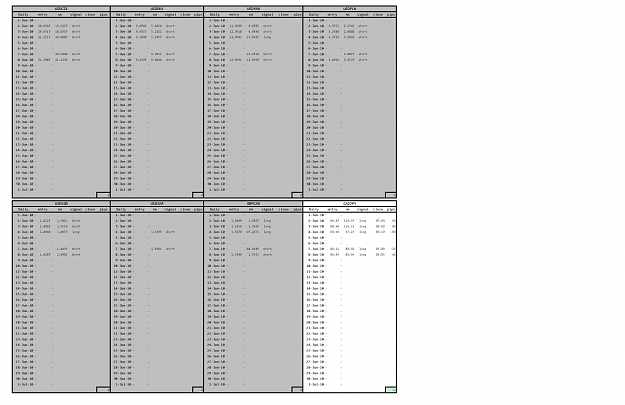Select the 10-Jun-10 date in USDSGD table
Viewport: 625px width, 405px height.
(x=25, y=266)
